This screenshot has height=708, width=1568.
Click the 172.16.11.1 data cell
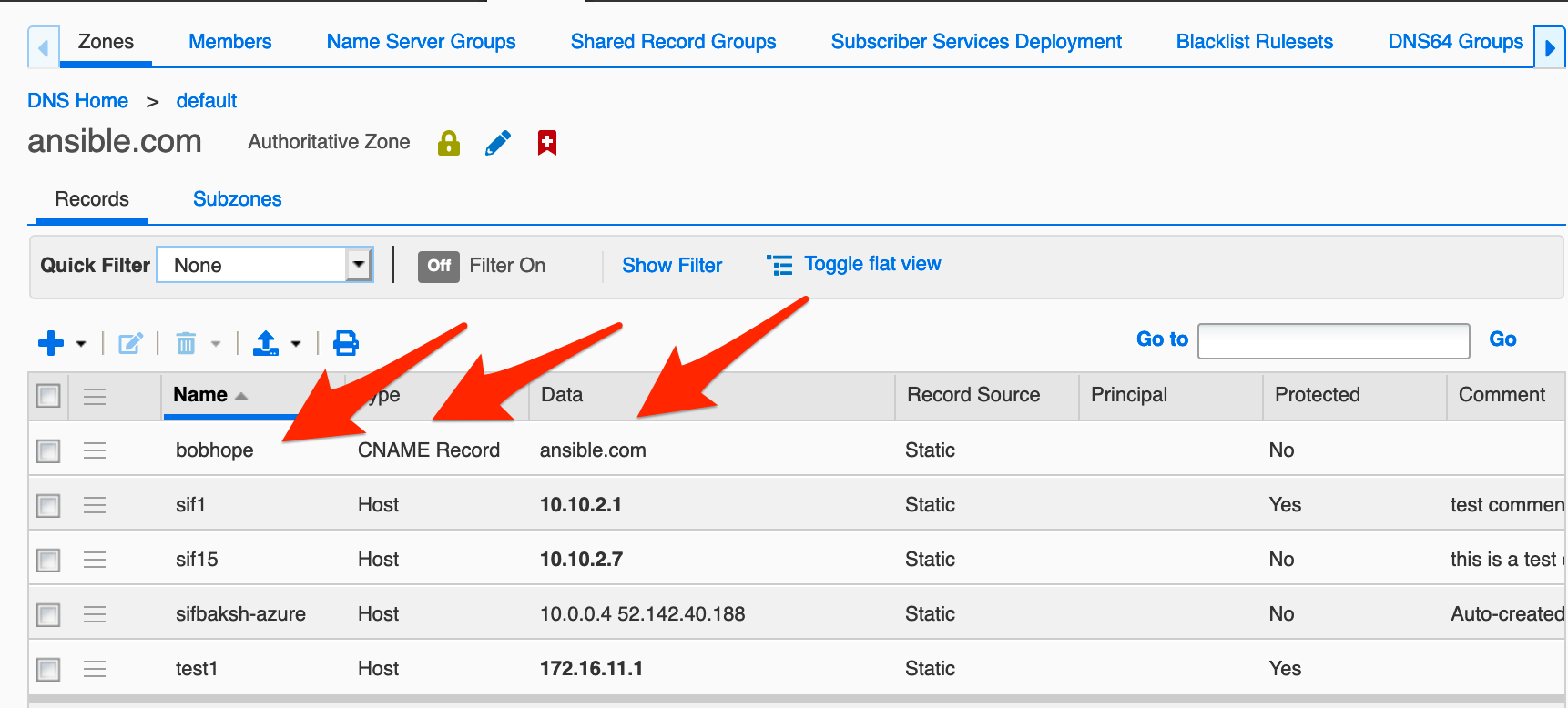(x=591, y=669)
